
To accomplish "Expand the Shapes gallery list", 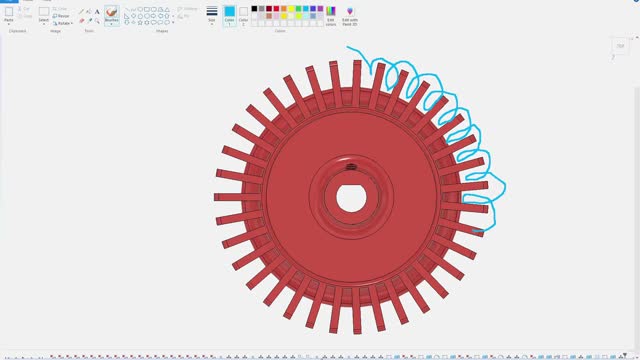I will [x=173, y=22].
